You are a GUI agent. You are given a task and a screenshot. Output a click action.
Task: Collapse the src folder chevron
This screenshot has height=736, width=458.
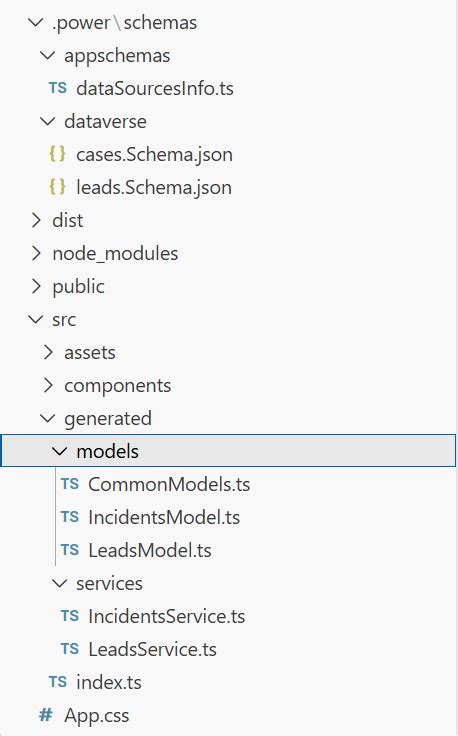tap(36, 319)
